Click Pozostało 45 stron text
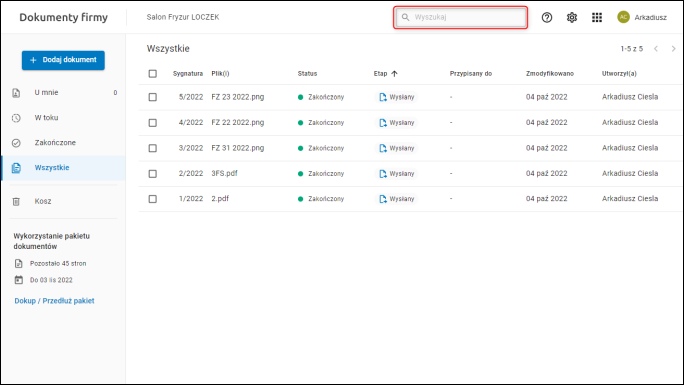 click(58, 263)
